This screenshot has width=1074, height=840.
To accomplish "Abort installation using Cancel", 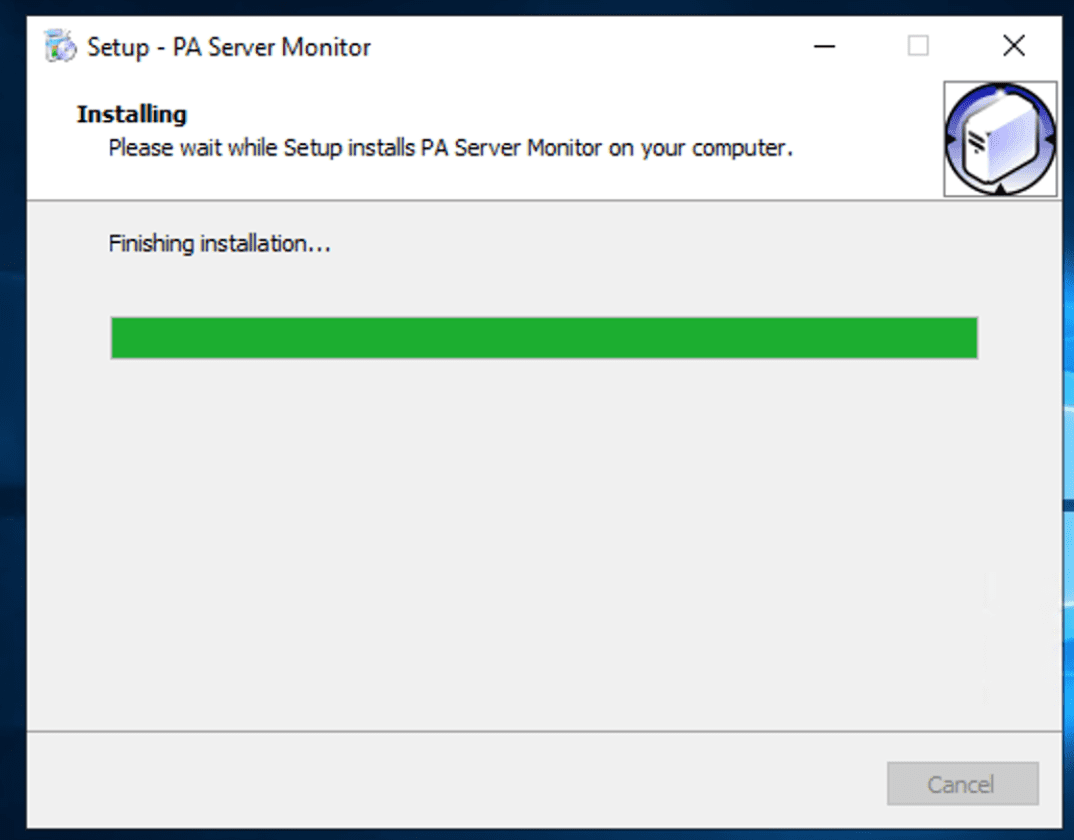I will point(962,784).
